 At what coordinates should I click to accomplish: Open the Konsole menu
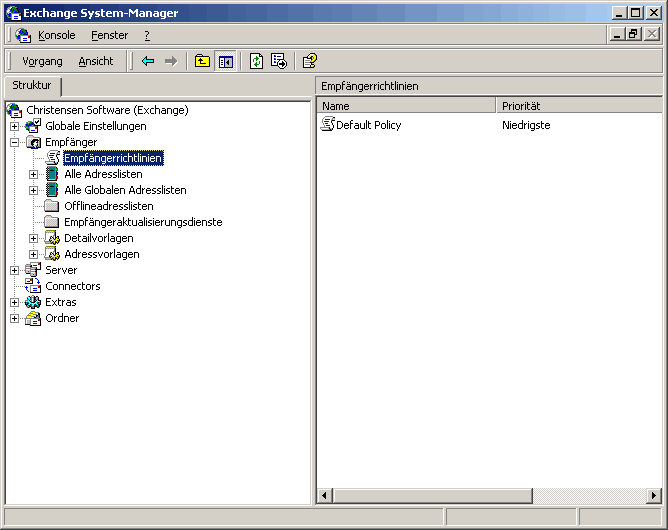click(57, 35)
